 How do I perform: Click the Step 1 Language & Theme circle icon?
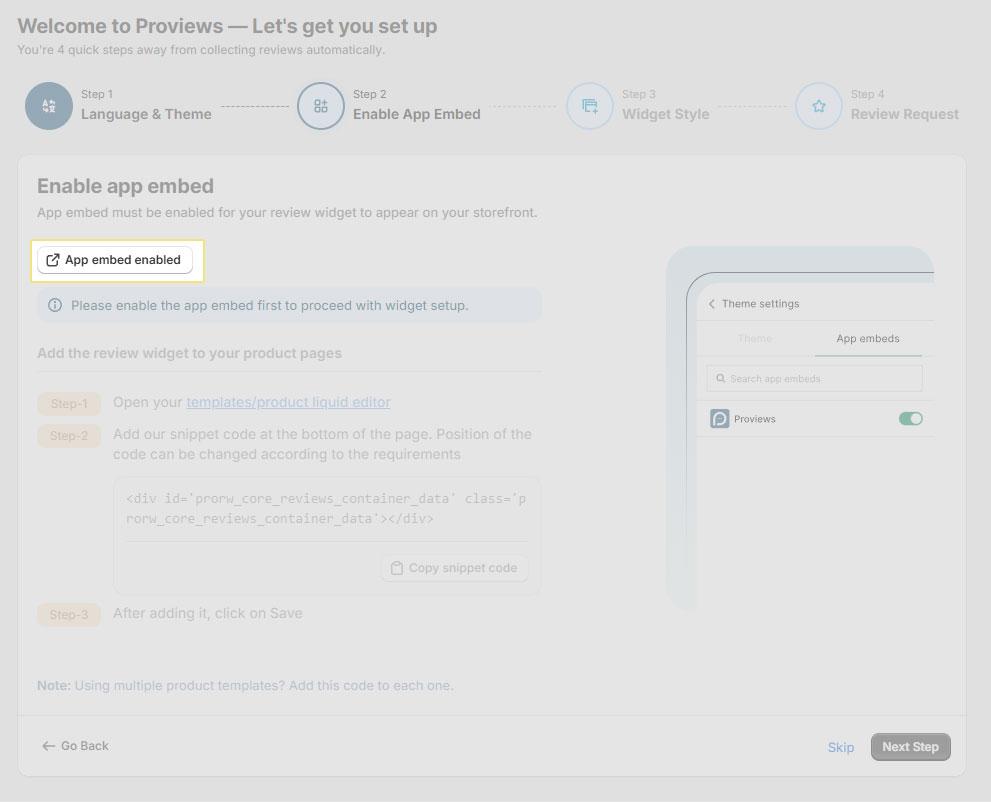click(x=49, y=106)
